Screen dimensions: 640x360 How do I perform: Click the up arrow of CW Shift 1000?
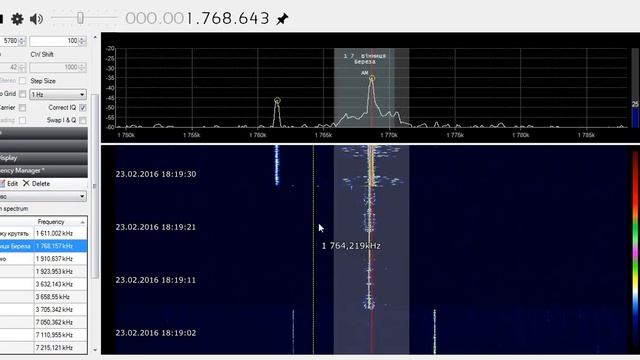(82, 65)
